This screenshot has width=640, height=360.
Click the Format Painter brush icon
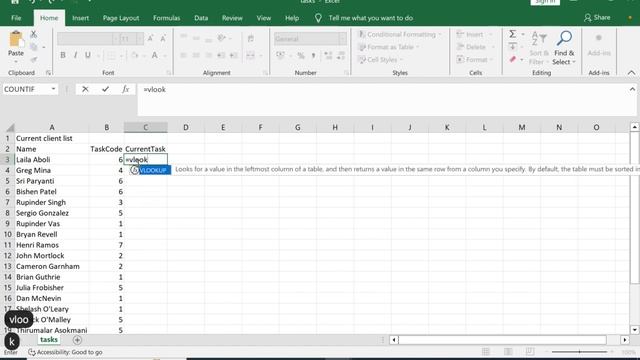point(33,60)
